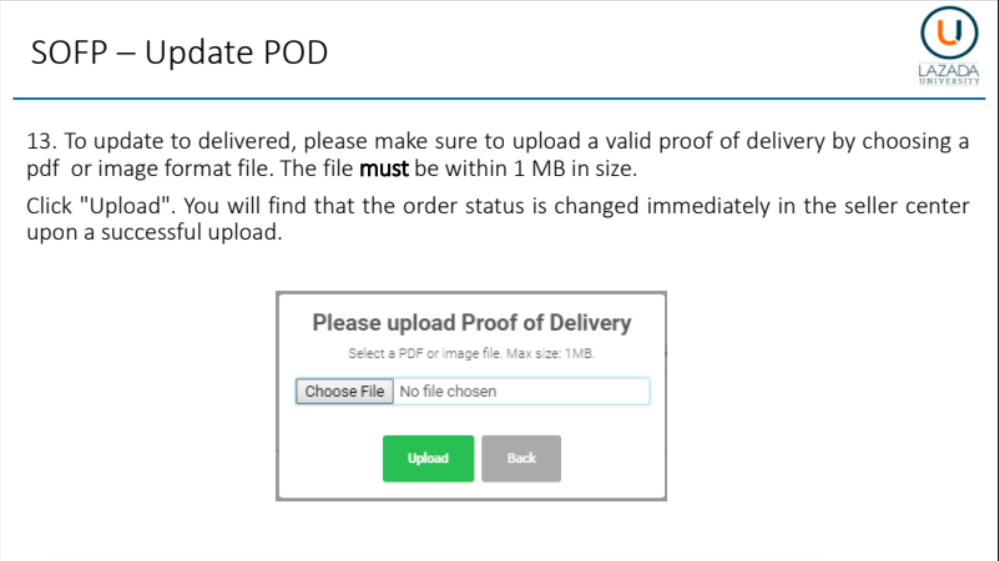Click the LAZADA wordmark under the logo
Viewport: 999px width, 561px height.
(x=949, y=71)
